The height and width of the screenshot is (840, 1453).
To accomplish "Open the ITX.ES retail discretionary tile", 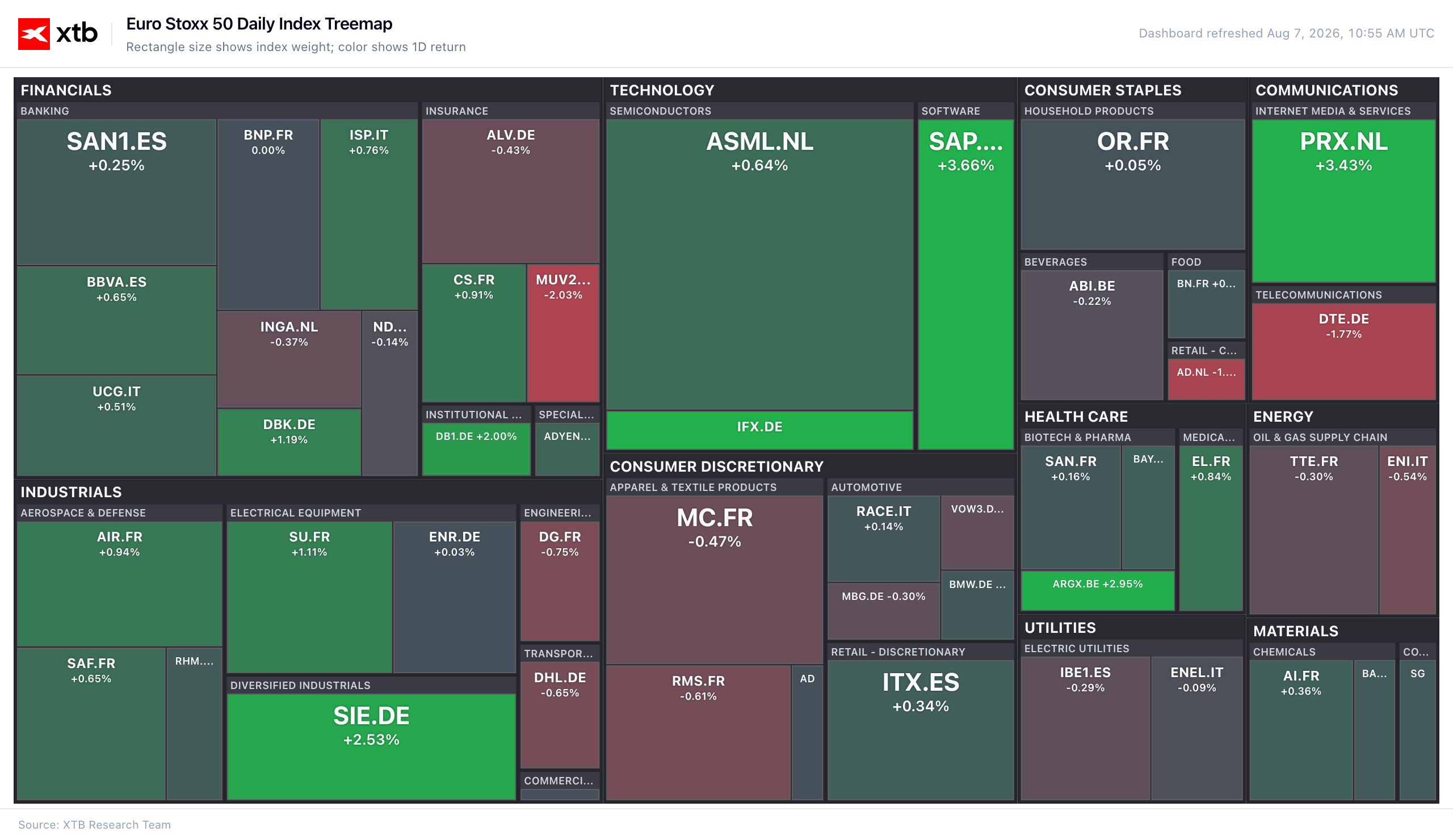I will (x=920, y=730).
